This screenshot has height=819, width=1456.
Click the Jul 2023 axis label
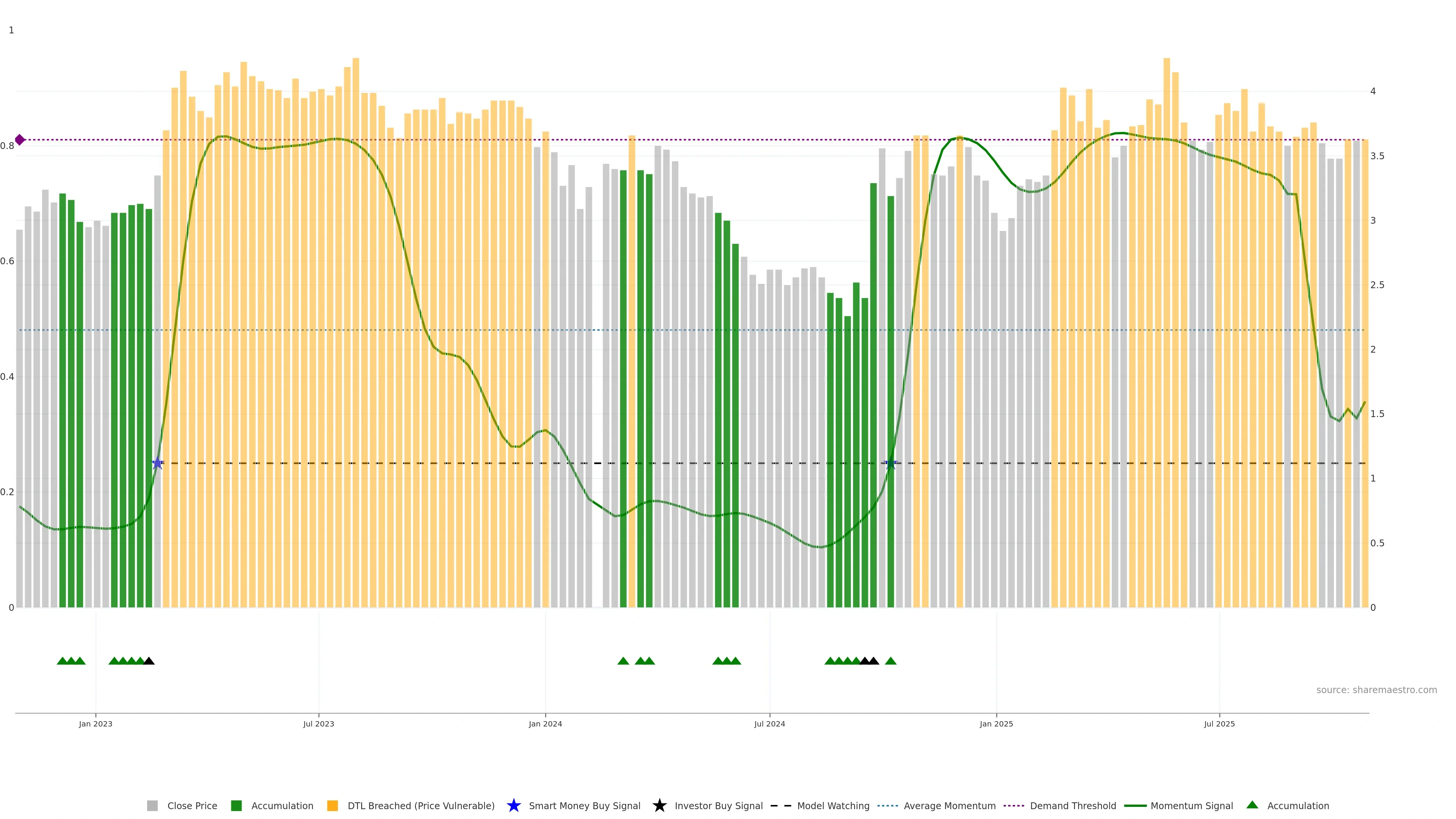tap(318, 724)
